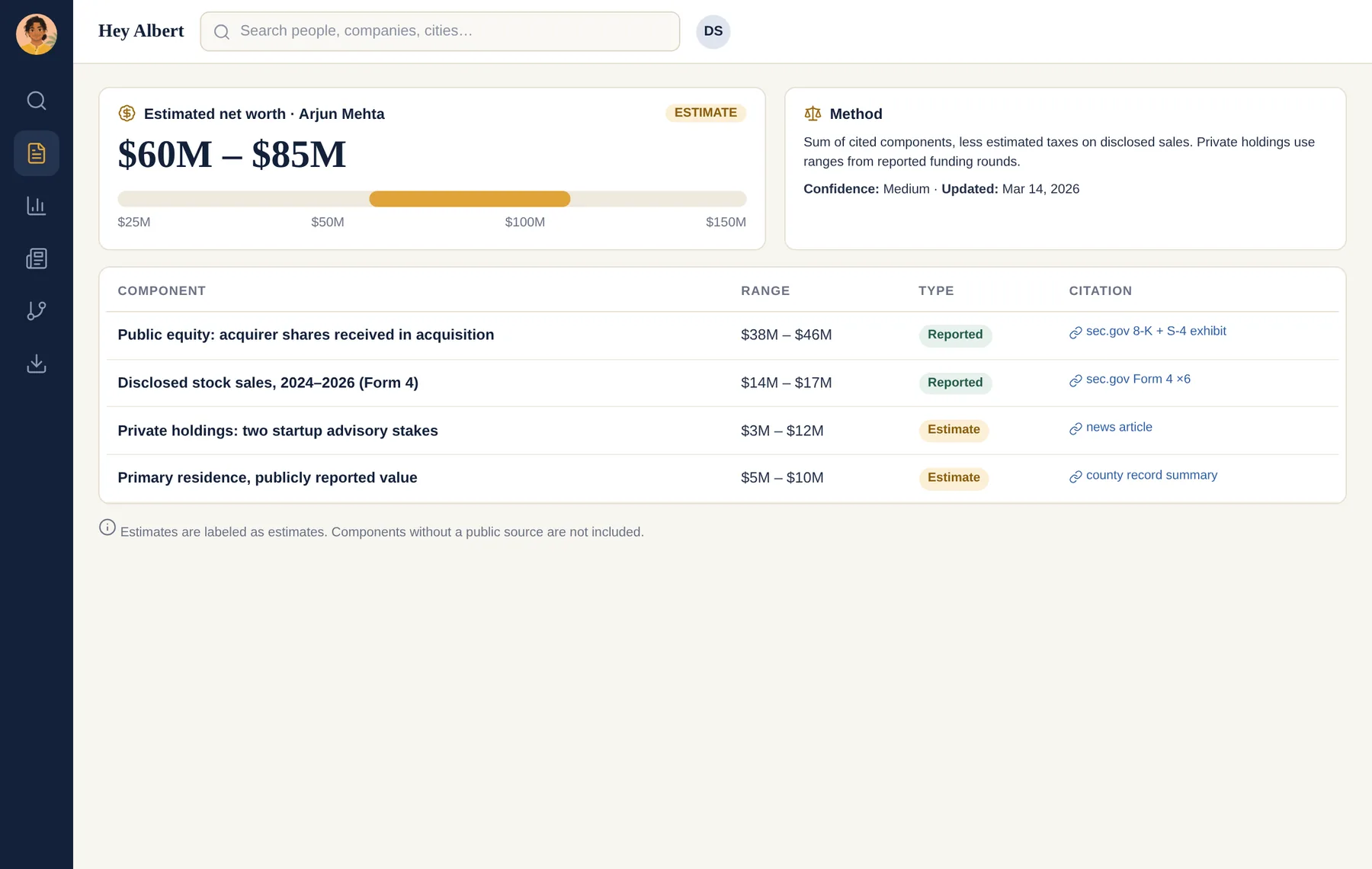1372x869 pixels.
Task: Open the bar chart sidebar icon
Action: [x=37, y=206]
